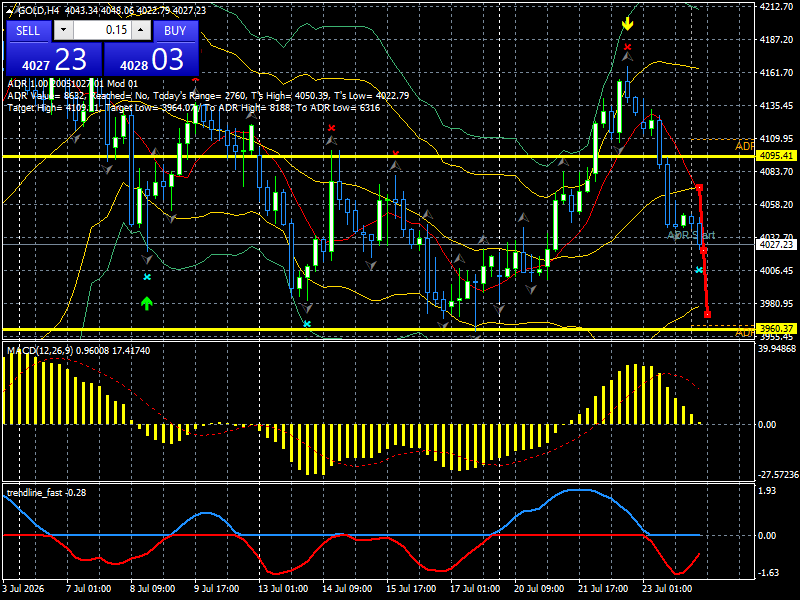Select the yellow down-arrow sell signal icon
The image size is (800, 600).
(x=628, y=24)
